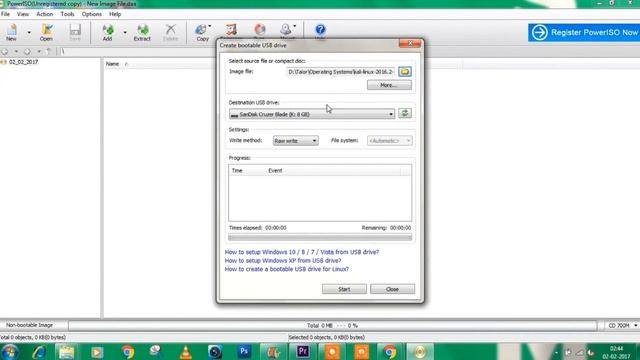The height and width of the screenshot is (360, 640).
Task: Click the New toolbar icon
Action: pyautogui.click(x=11, y=32)
